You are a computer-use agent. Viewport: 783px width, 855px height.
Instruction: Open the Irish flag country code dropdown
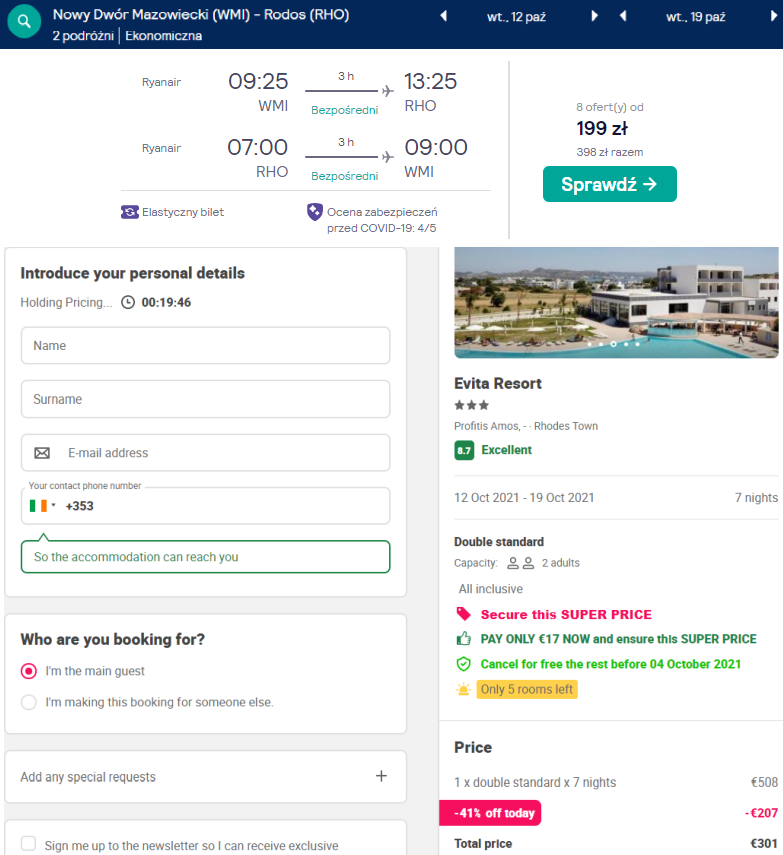[43, 506]
